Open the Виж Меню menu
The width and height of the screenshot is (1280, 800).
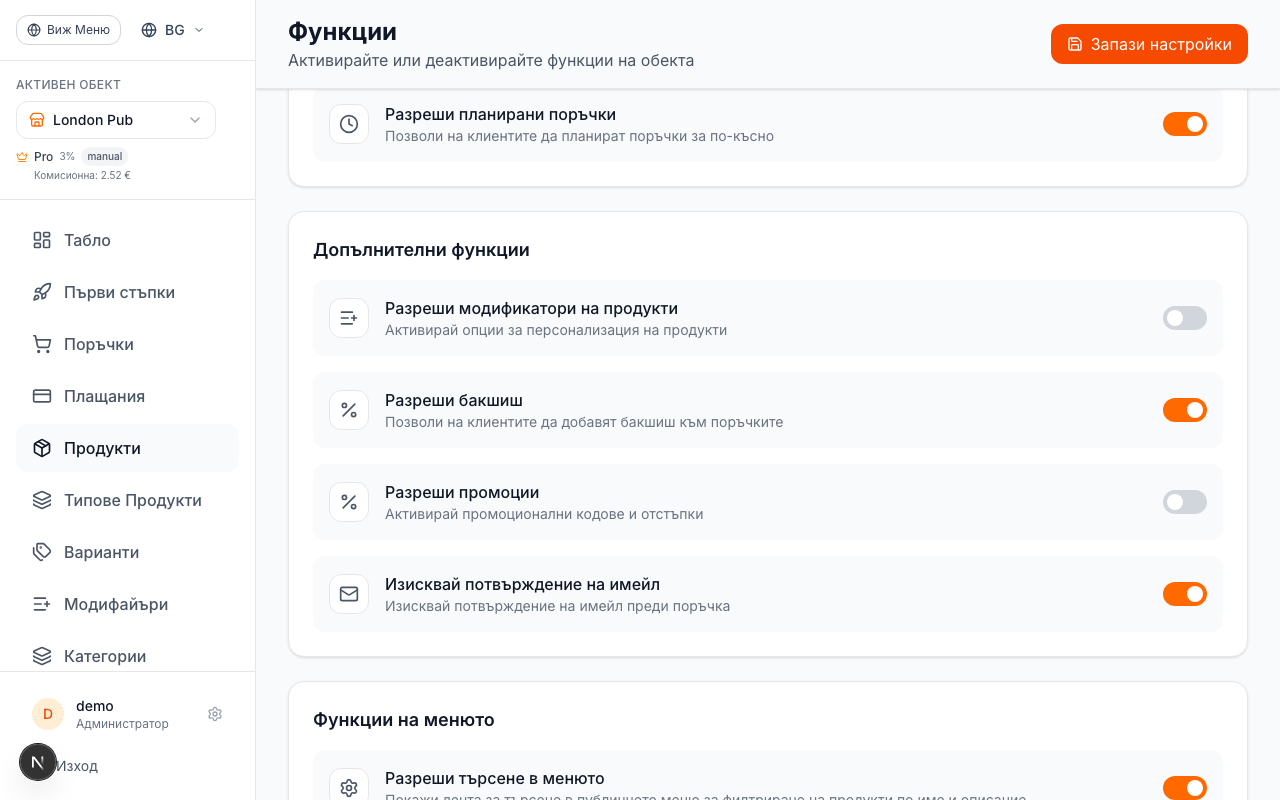click(68, 30)
